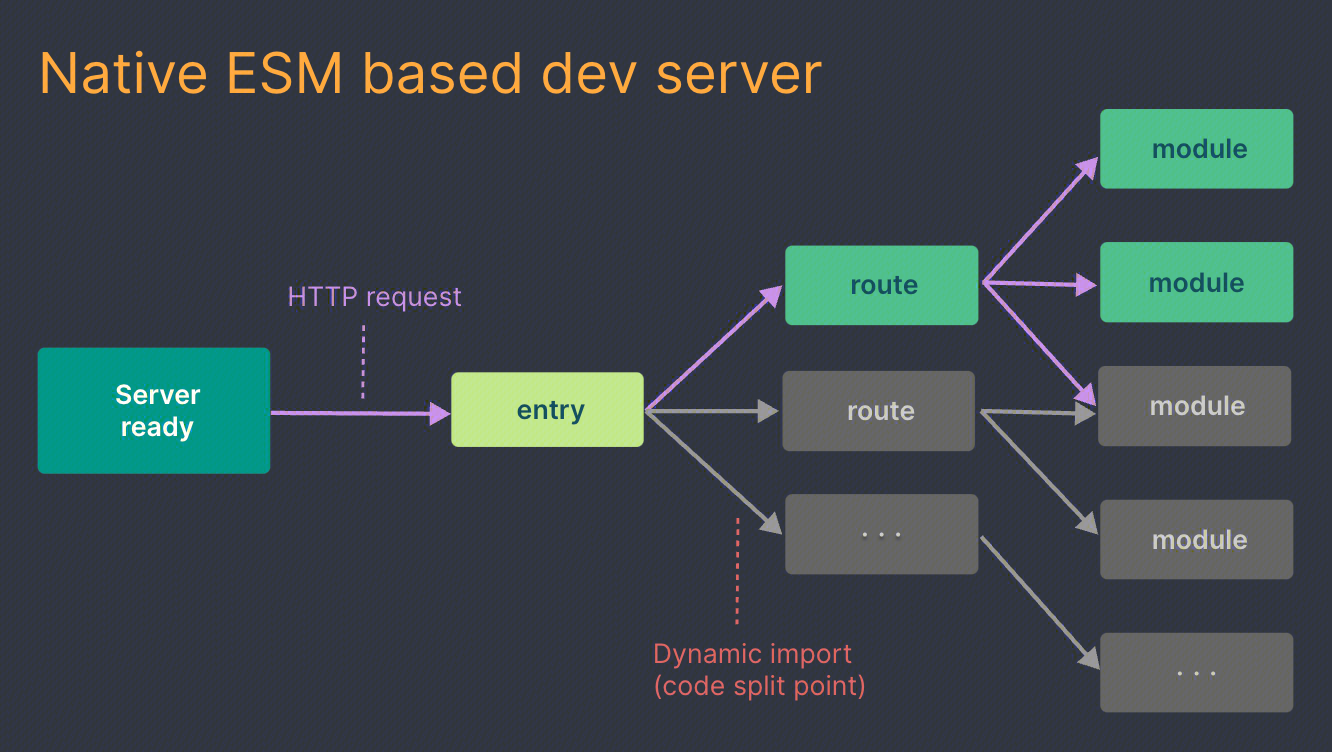Click the light green "entry" node

click(x=547, y=410)
